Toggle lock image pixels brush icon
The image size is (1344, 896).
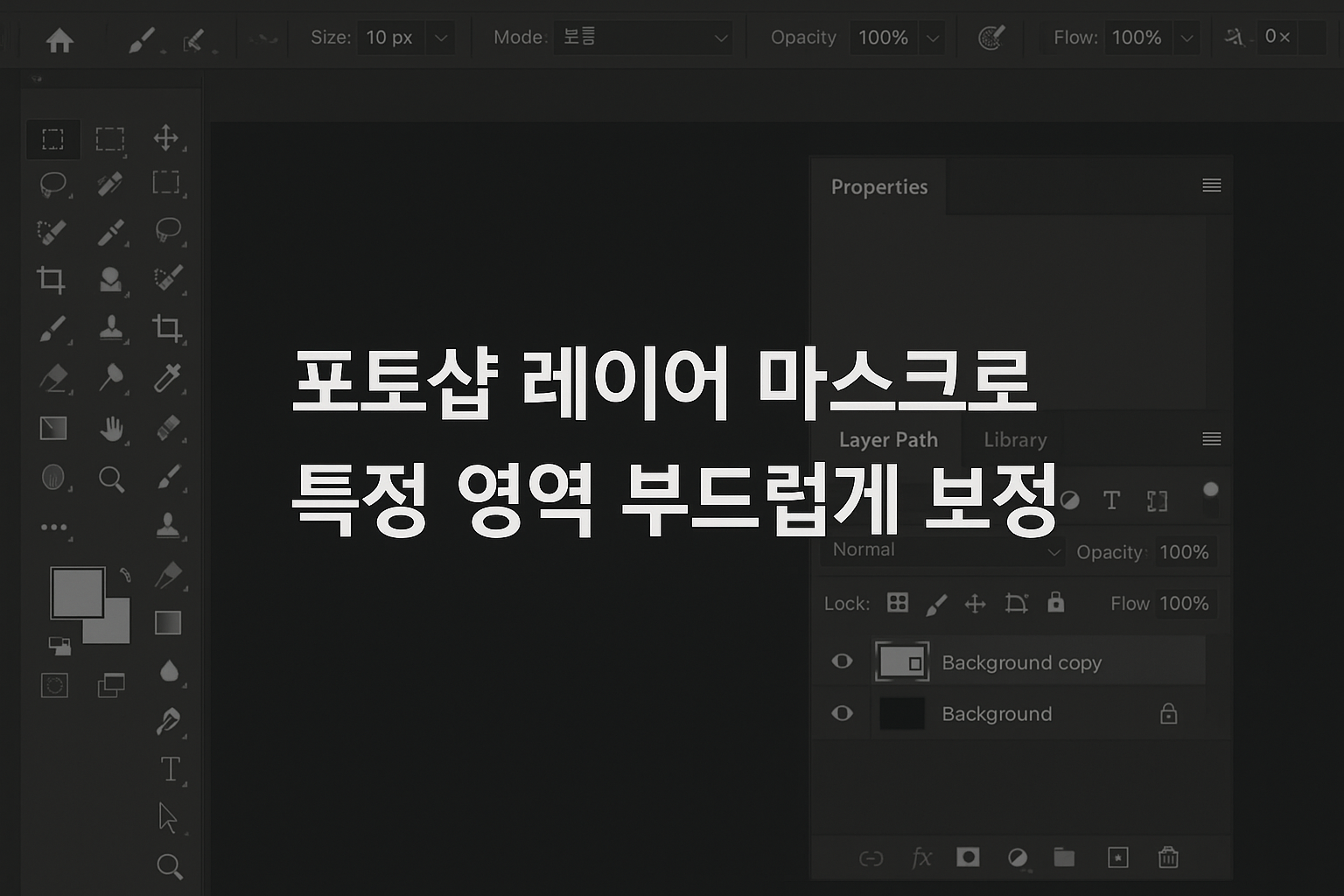[936, 604]
